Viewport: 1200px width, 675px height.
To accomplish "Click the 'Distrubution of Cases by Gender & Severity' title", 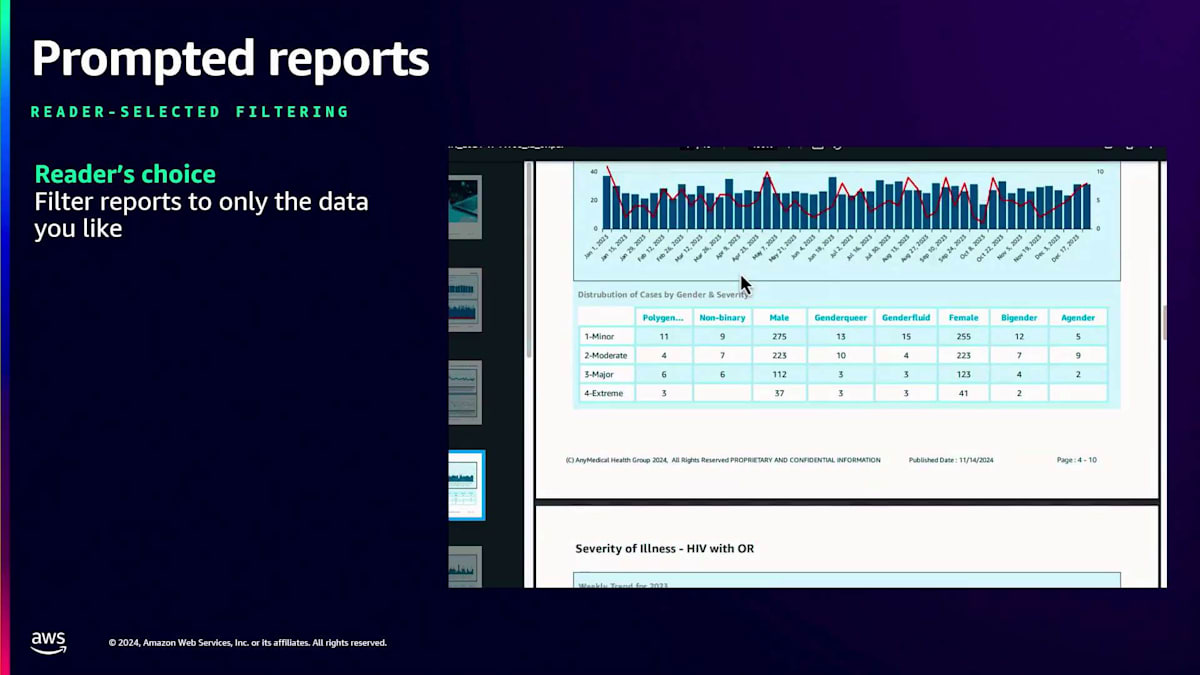I will coord(664,295).
